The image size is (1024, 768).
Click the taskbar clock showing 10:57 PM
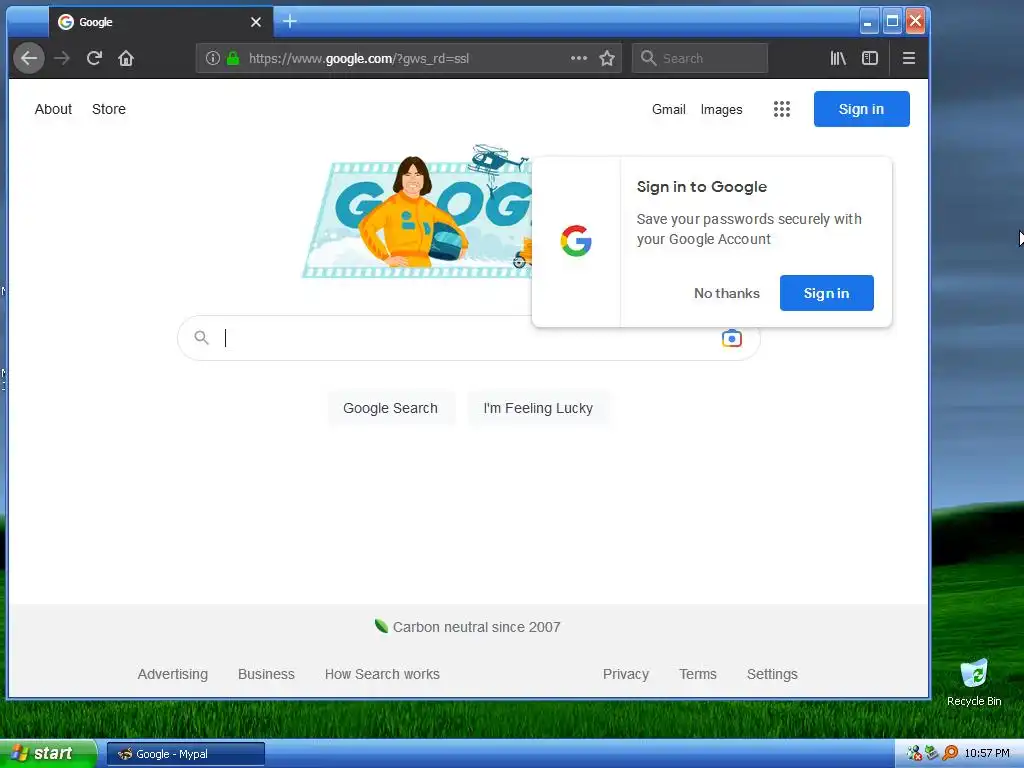(x=987, y=754)
